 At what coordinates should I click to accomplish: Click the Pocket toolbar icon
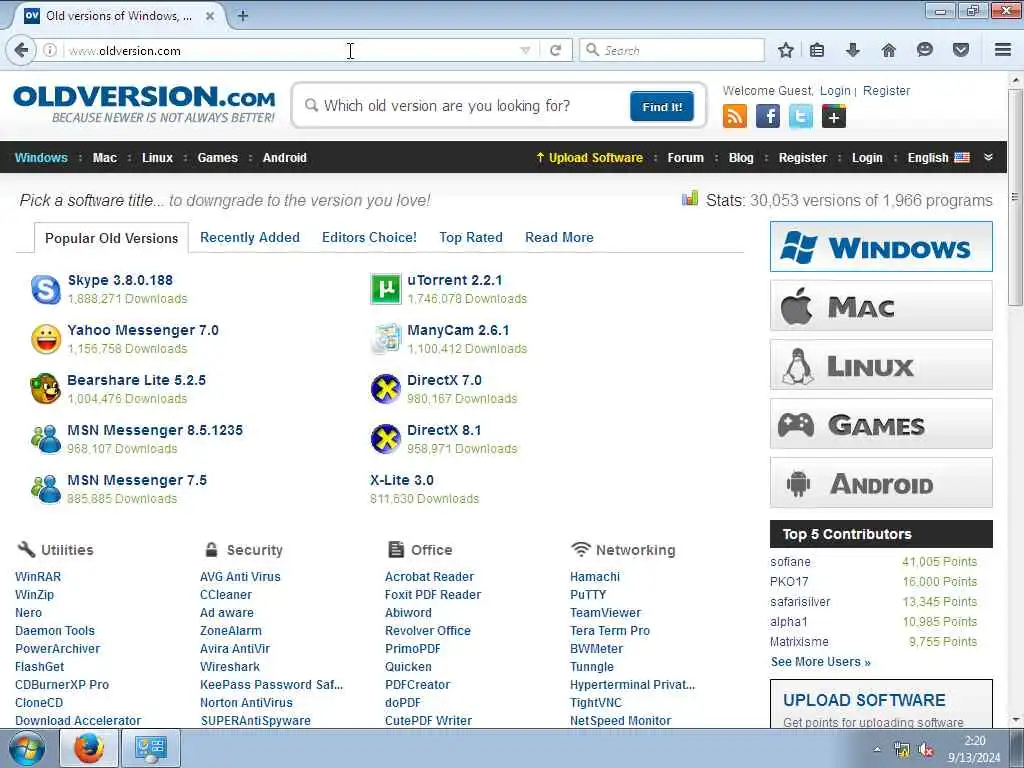tap(961, 50)
